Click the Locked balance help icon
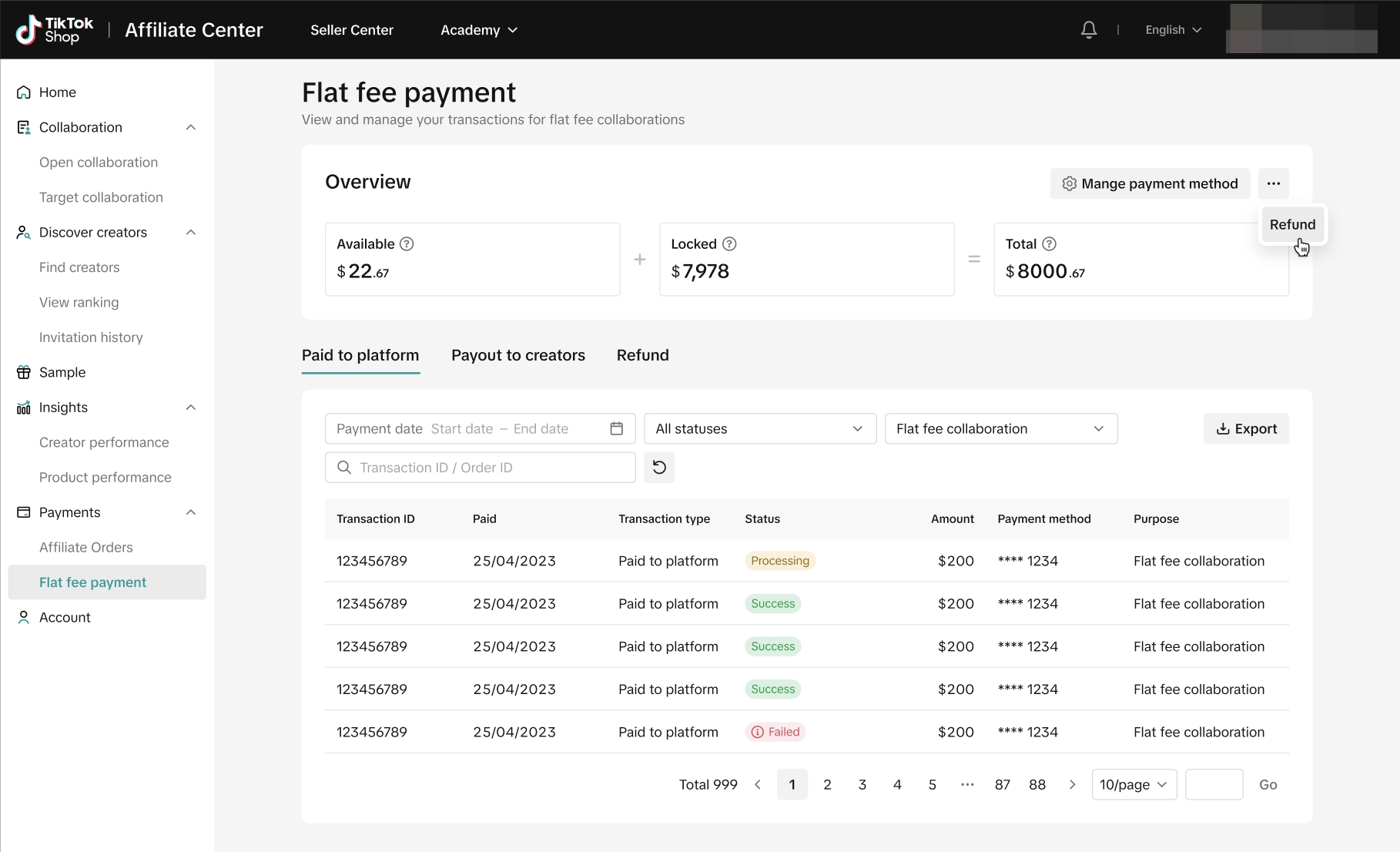 click(x=729, y=244)
